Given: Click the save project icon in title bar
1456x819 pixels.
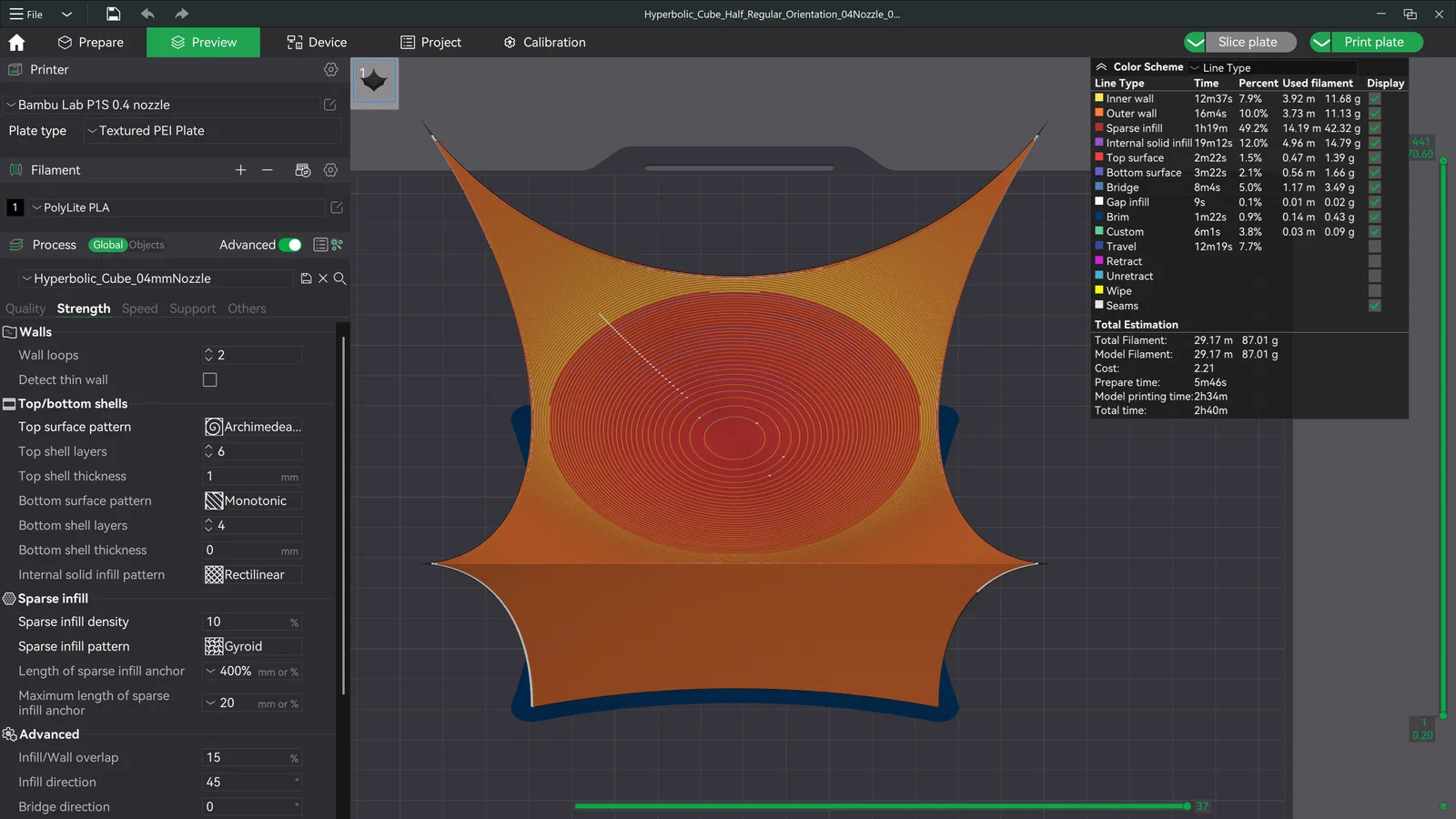Looking at the screenshot, I should (113, 14).
